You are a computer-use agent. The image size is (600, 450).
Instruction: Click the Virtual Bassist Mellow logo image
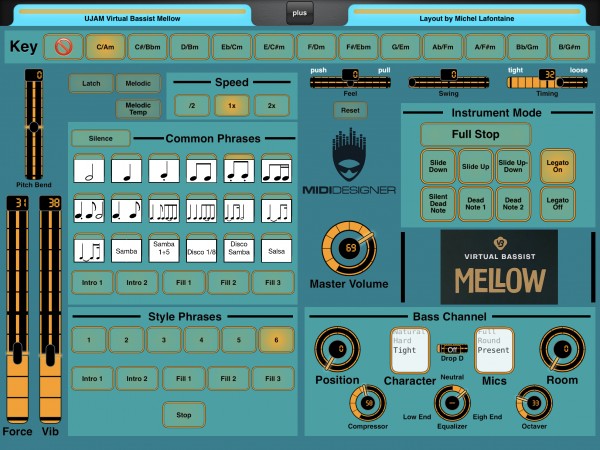point(499,267)
